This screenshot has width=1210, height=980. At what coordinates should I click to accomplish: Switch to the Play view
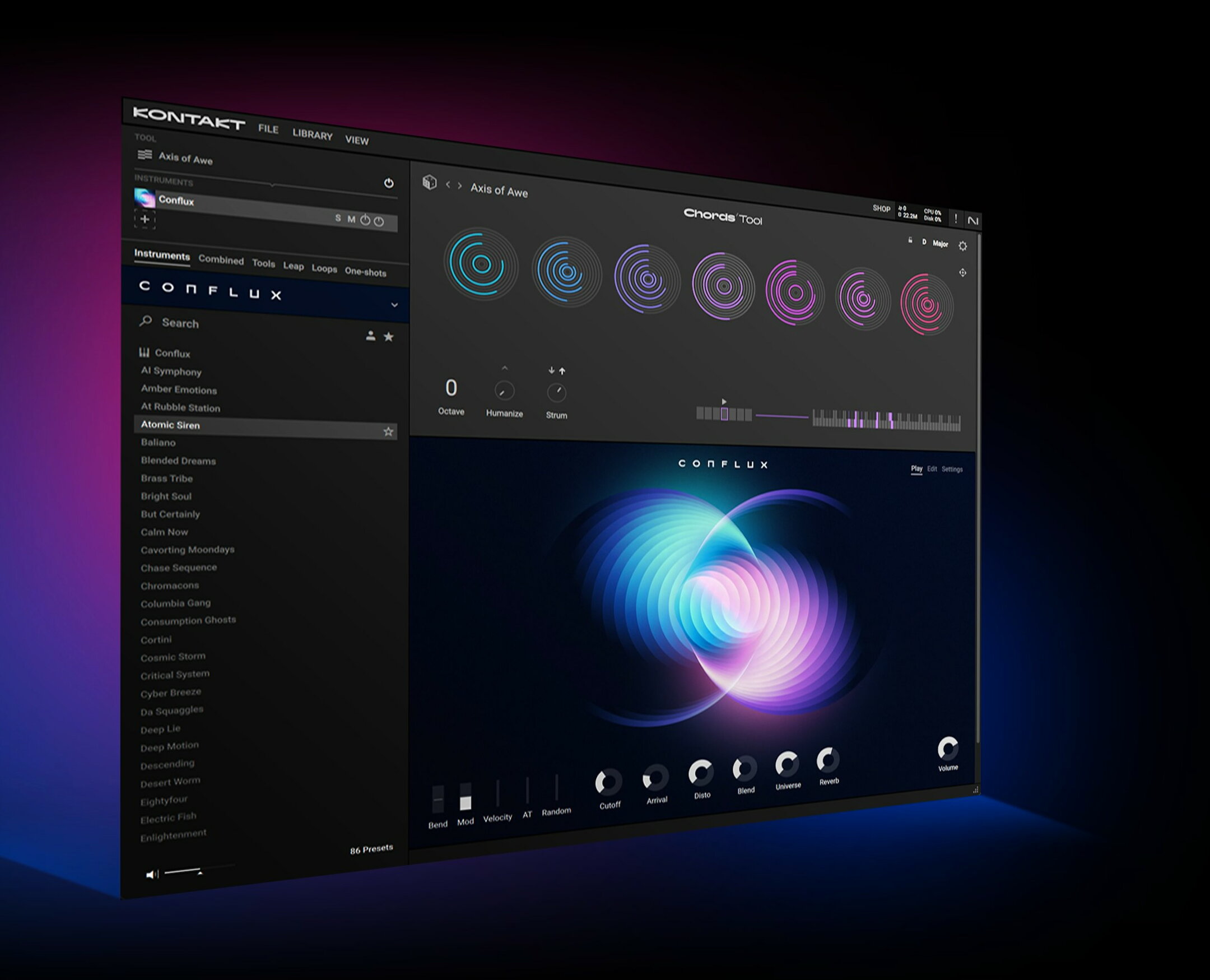916,468
